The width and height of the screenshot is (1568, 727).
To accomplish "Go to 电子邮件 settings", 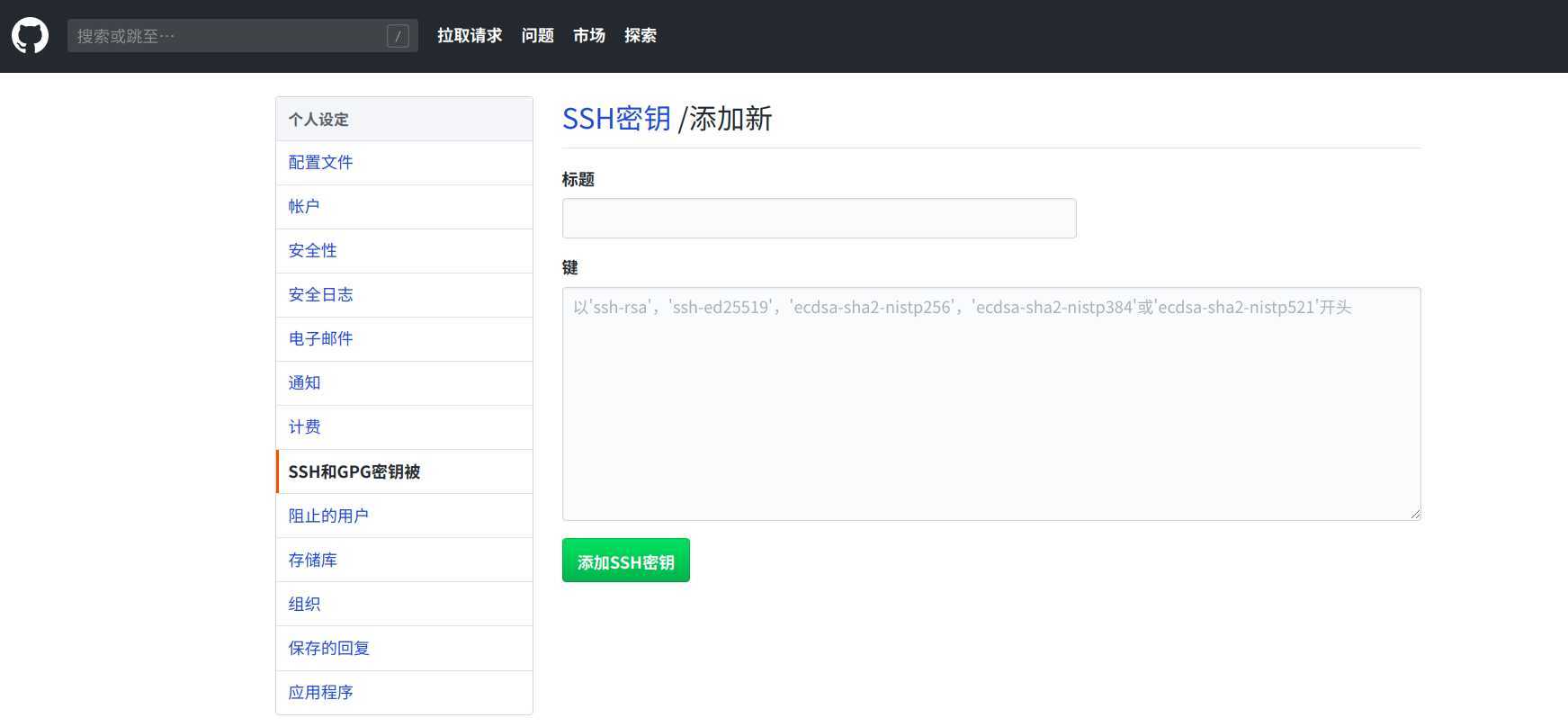I will (x=404, y=339).
